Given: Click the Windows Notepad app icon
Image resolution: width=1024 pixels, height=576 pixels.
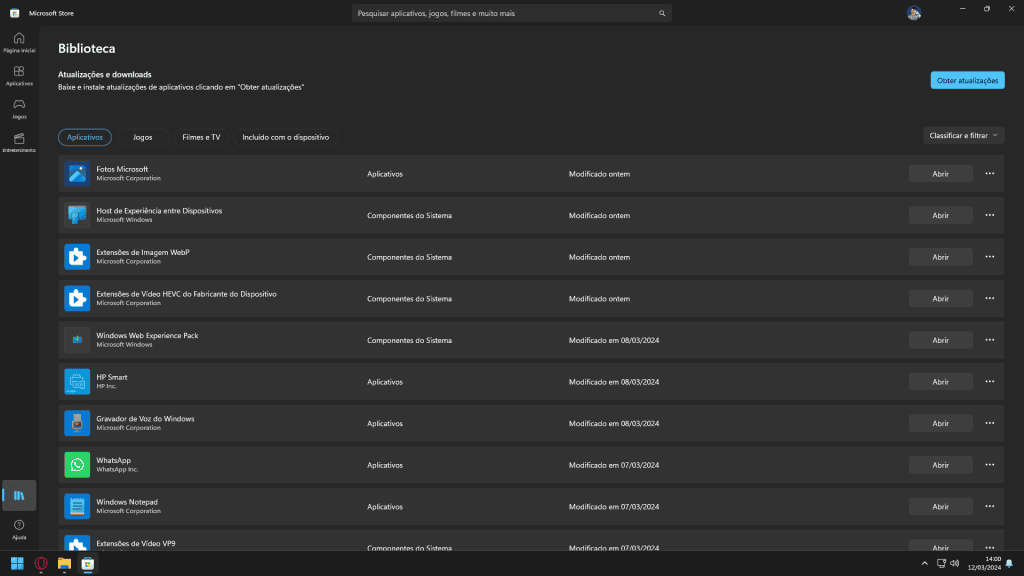Looking at the screenshot, I should [x=77, y=506].
